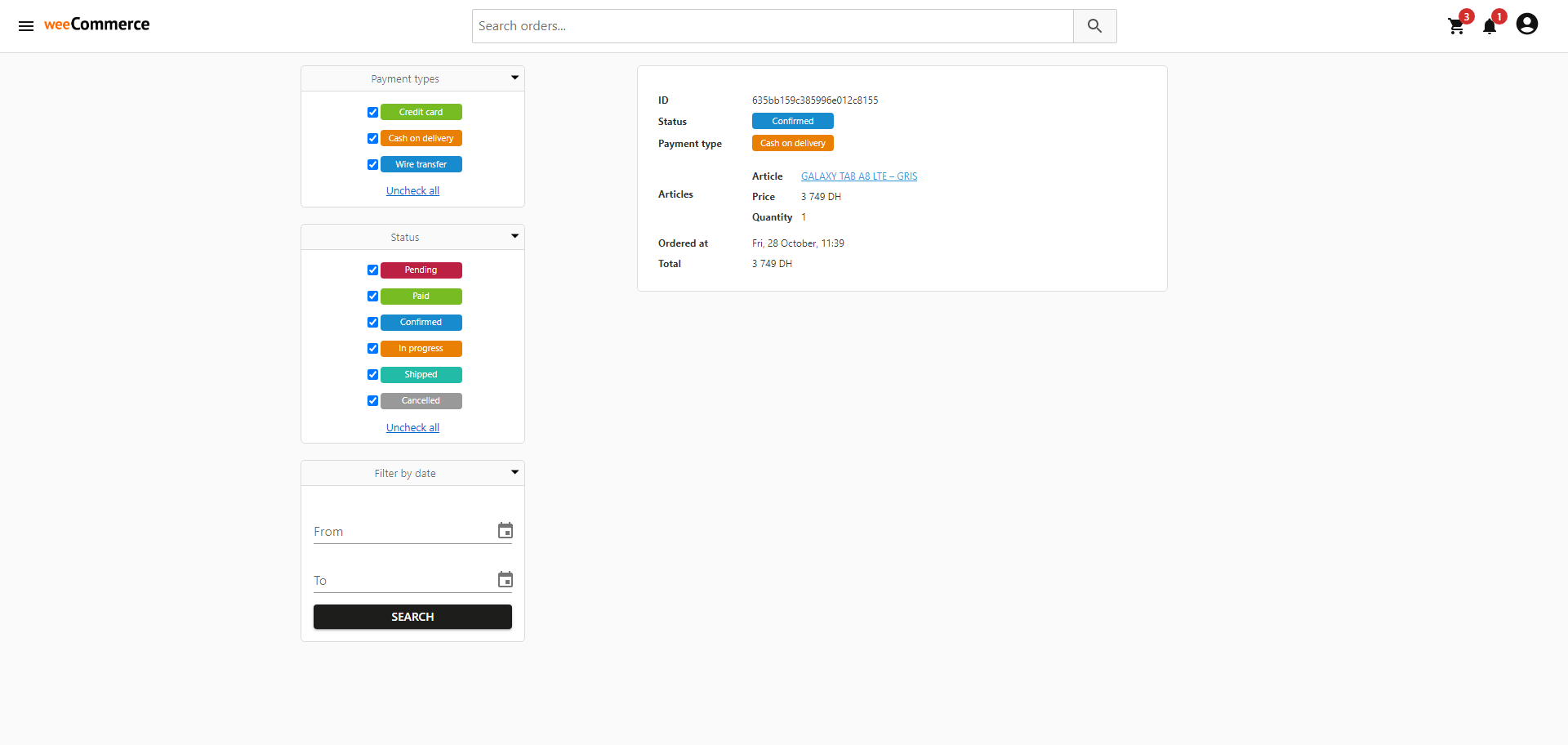Collapse the Payment types panel
1568x745 pixels.
coord(514,78)
